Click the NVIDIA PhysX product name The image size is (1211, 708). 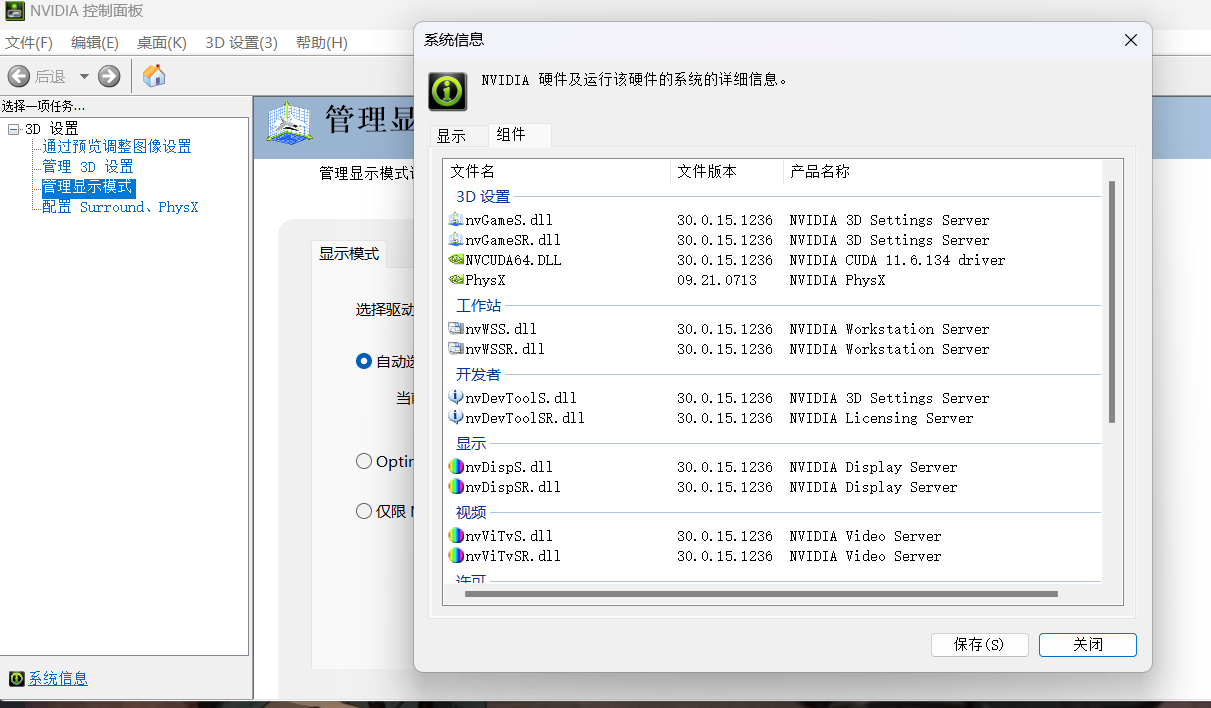(x=837, y=280)
